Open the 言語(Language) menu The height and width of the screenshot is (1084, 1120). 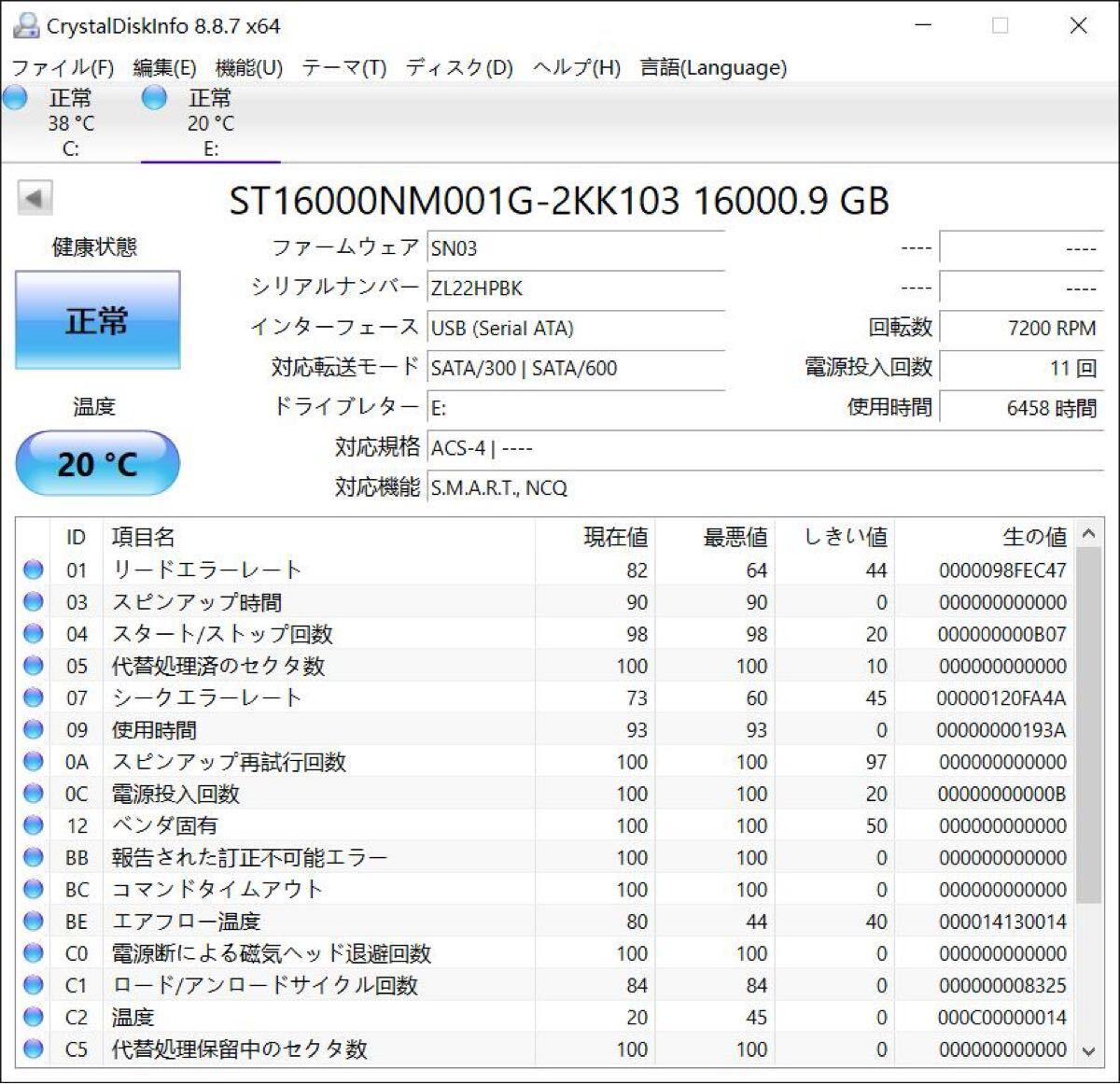[713, 67]
